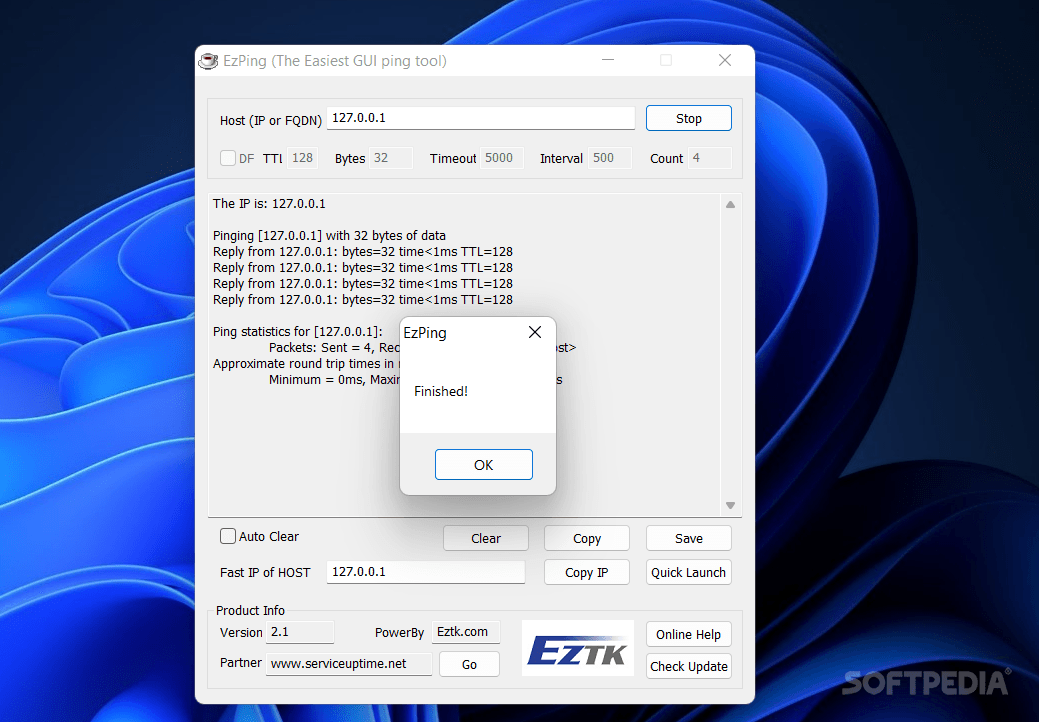Save the ping results
Image resolution: width=1039 pixels, height=722 pixels.
[688, 538]
